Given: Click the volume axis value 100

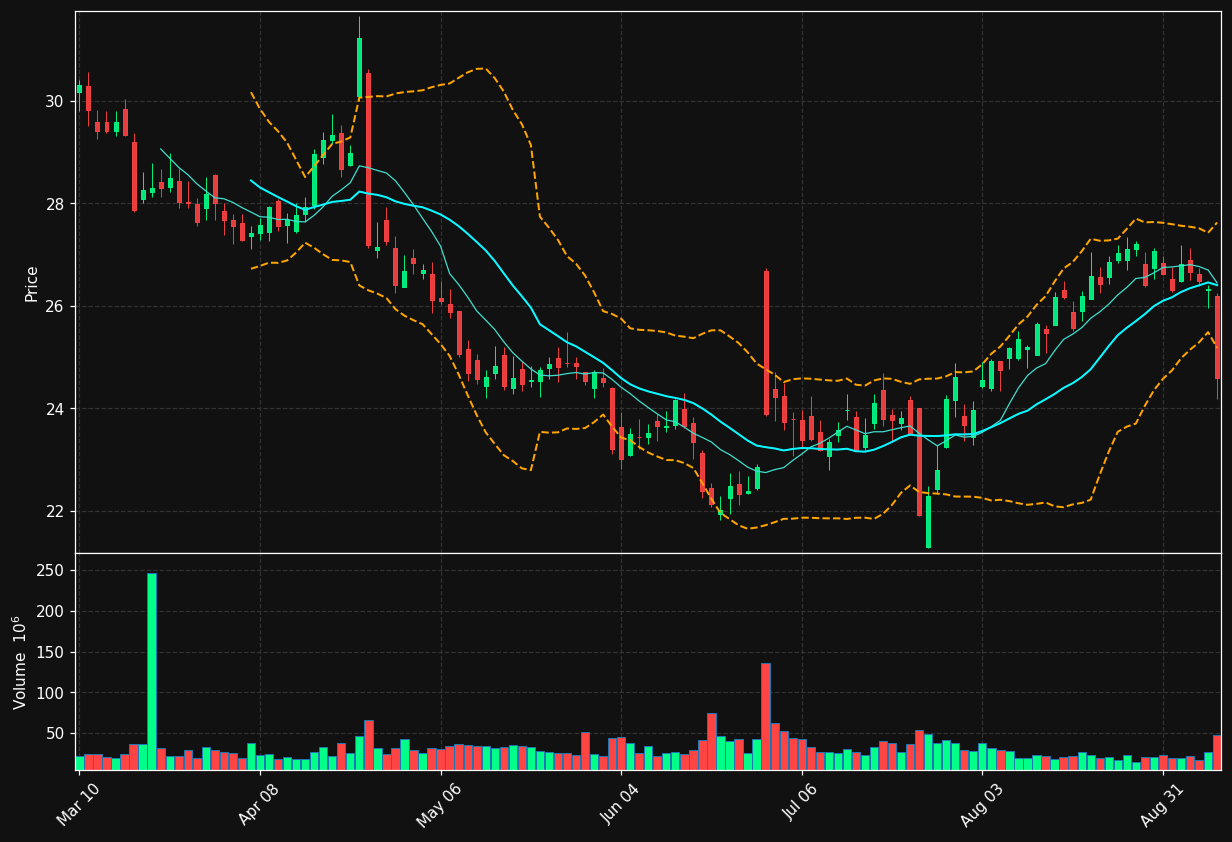Looking at the screenshot, I should tap(50, 693).
